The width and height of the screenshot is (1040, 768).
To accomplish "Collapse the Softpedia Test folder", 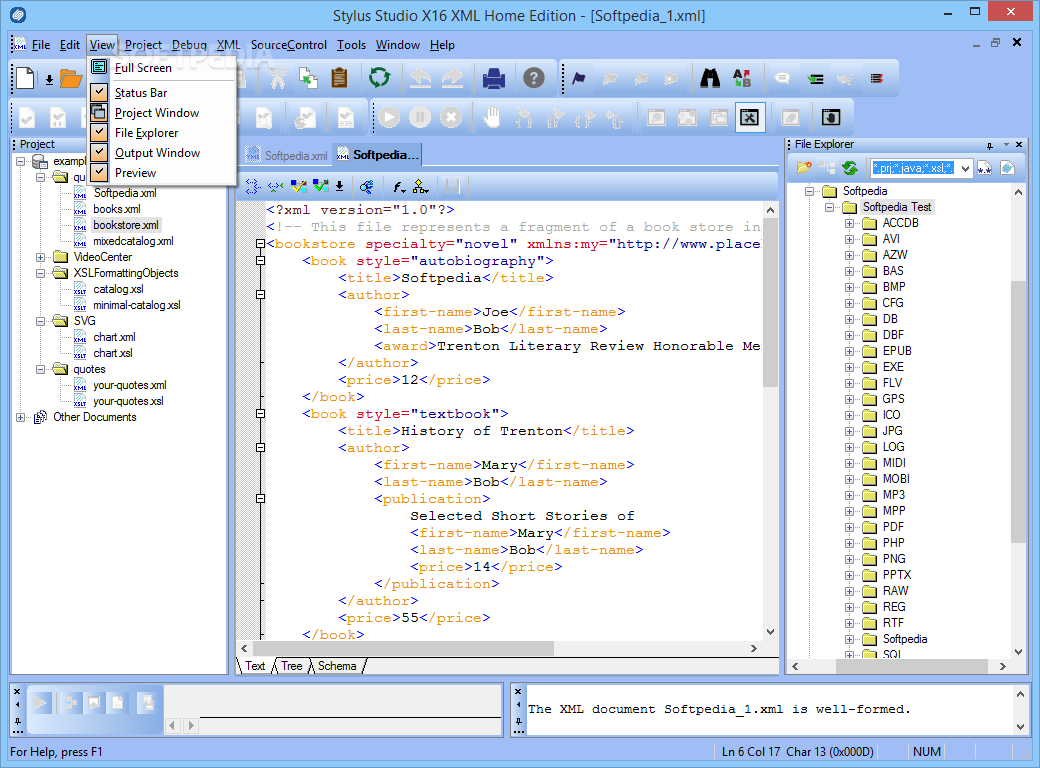I will [x=829, y=208].
